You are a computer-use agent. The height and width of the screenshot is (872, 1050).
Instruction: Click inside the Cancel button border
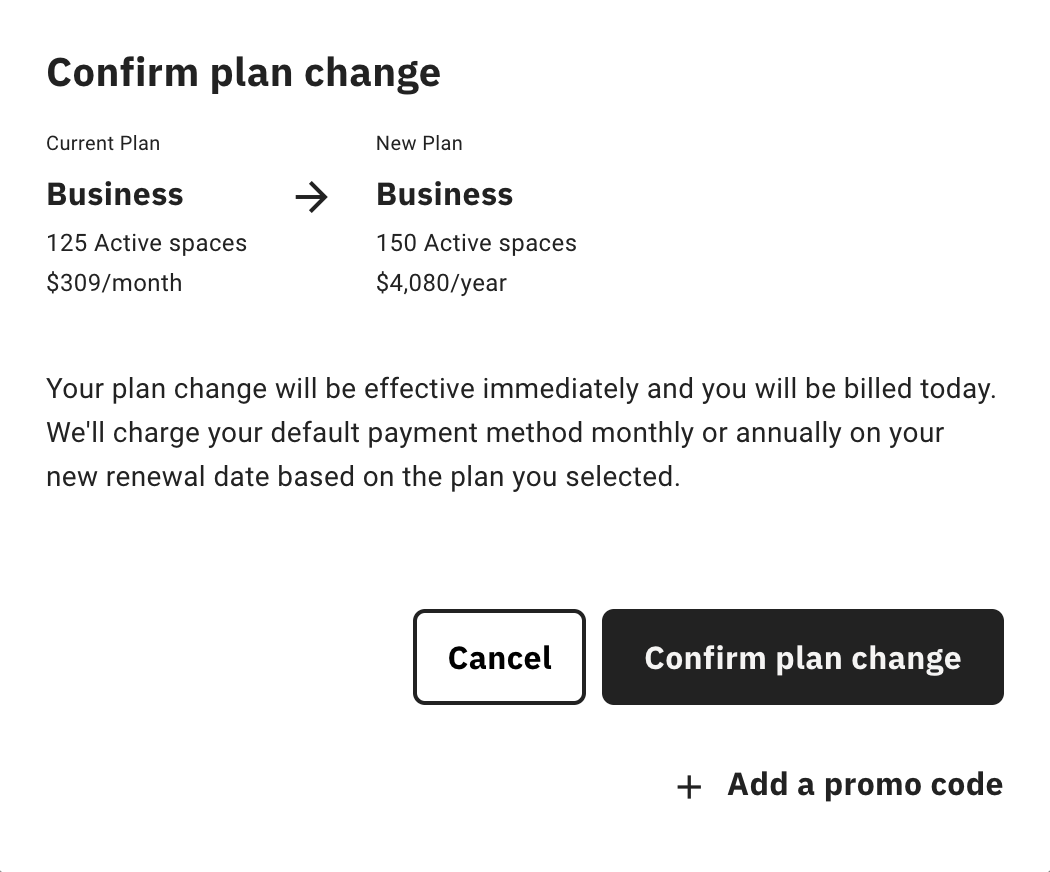[499, 657]
